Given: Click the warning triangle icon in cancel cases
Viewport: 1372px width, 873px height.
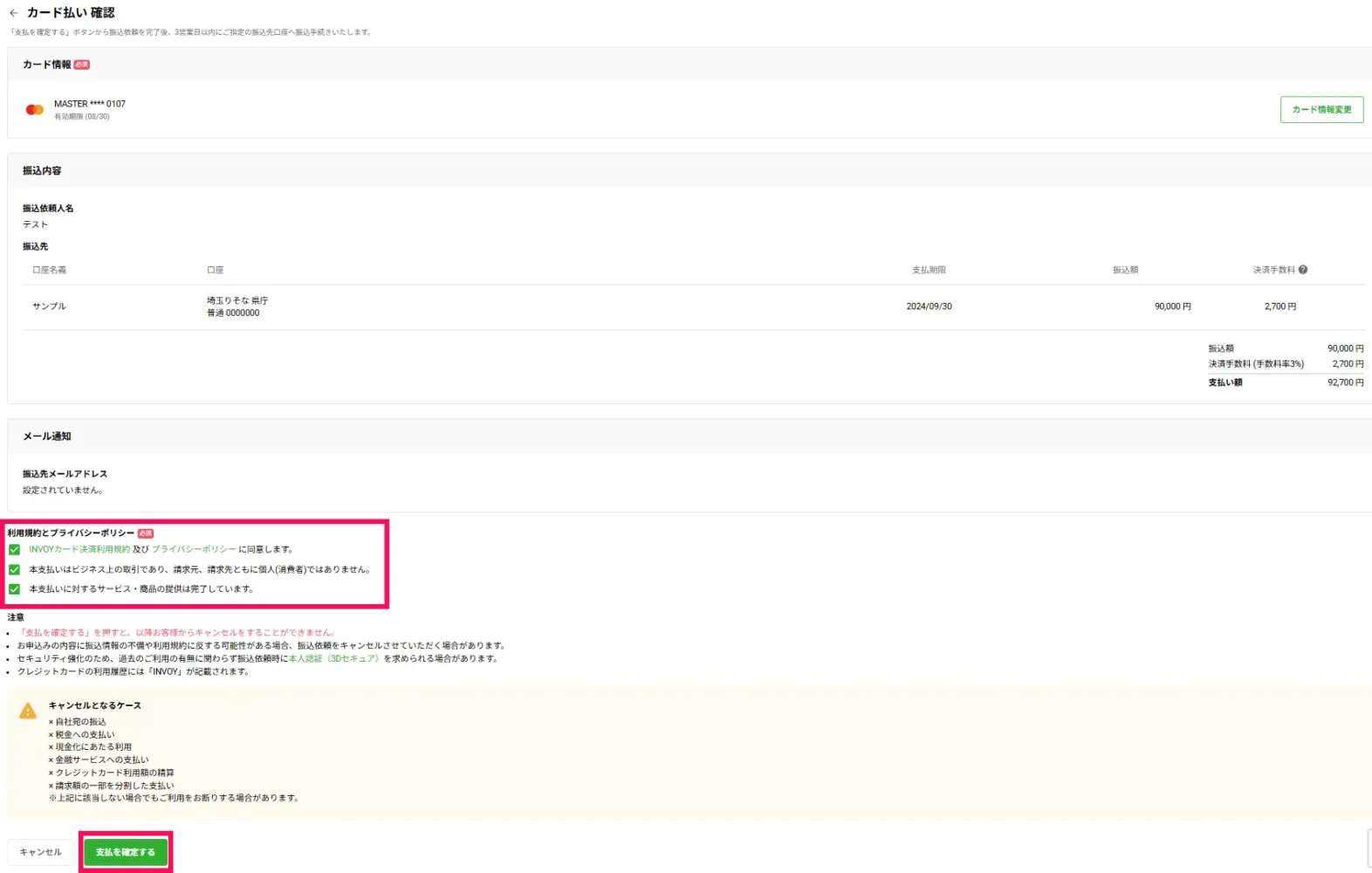Looking at the screenshot, I should tap(28, 711).
